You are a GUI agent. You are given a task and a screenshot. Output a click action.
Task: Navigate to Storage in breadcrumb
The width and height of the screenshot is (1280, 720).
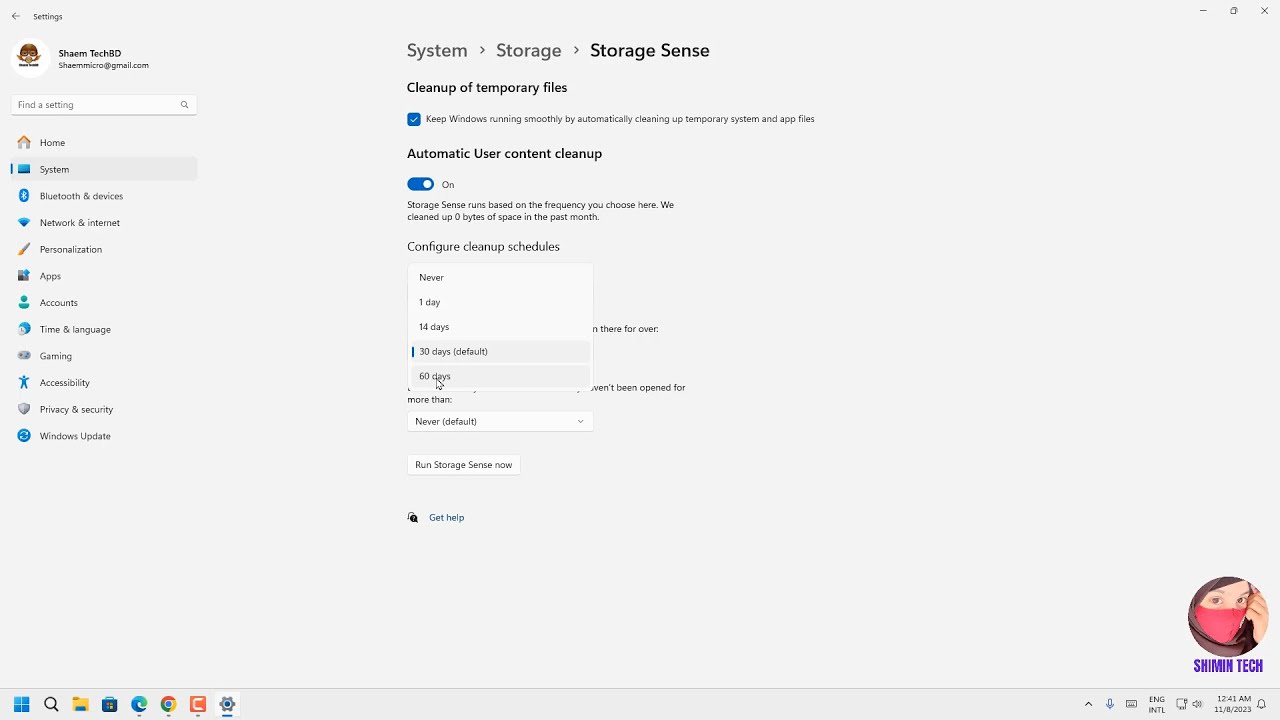coord(528,50)
